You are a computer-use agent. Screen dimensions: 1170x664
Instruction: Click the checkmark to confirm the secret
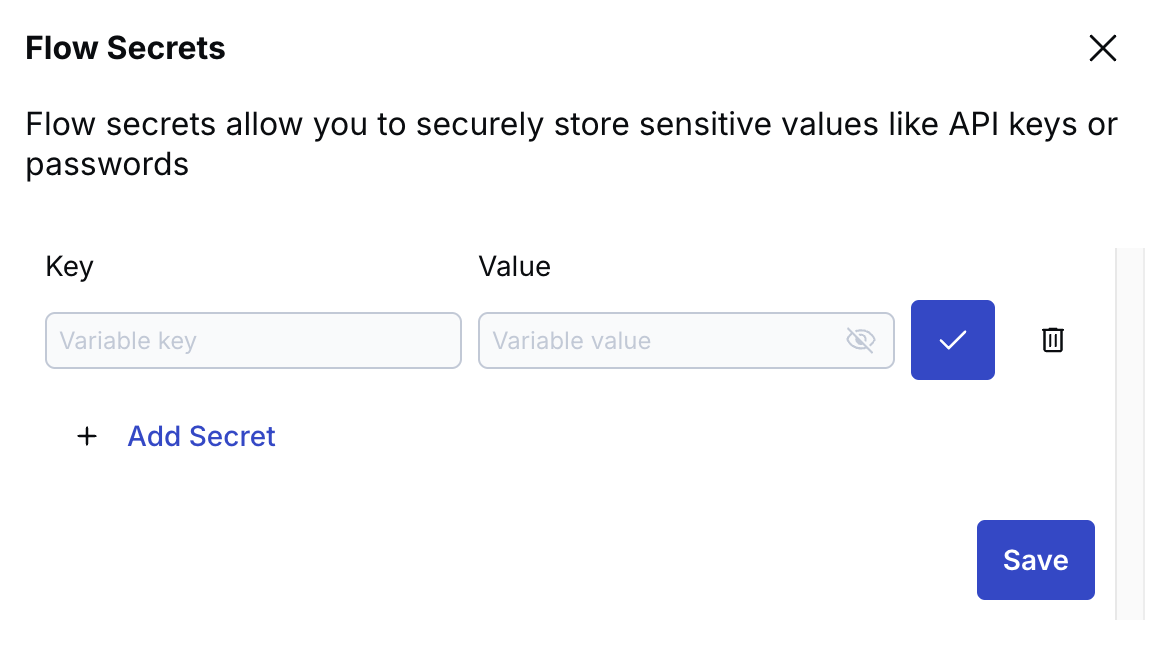click(952, 340)
